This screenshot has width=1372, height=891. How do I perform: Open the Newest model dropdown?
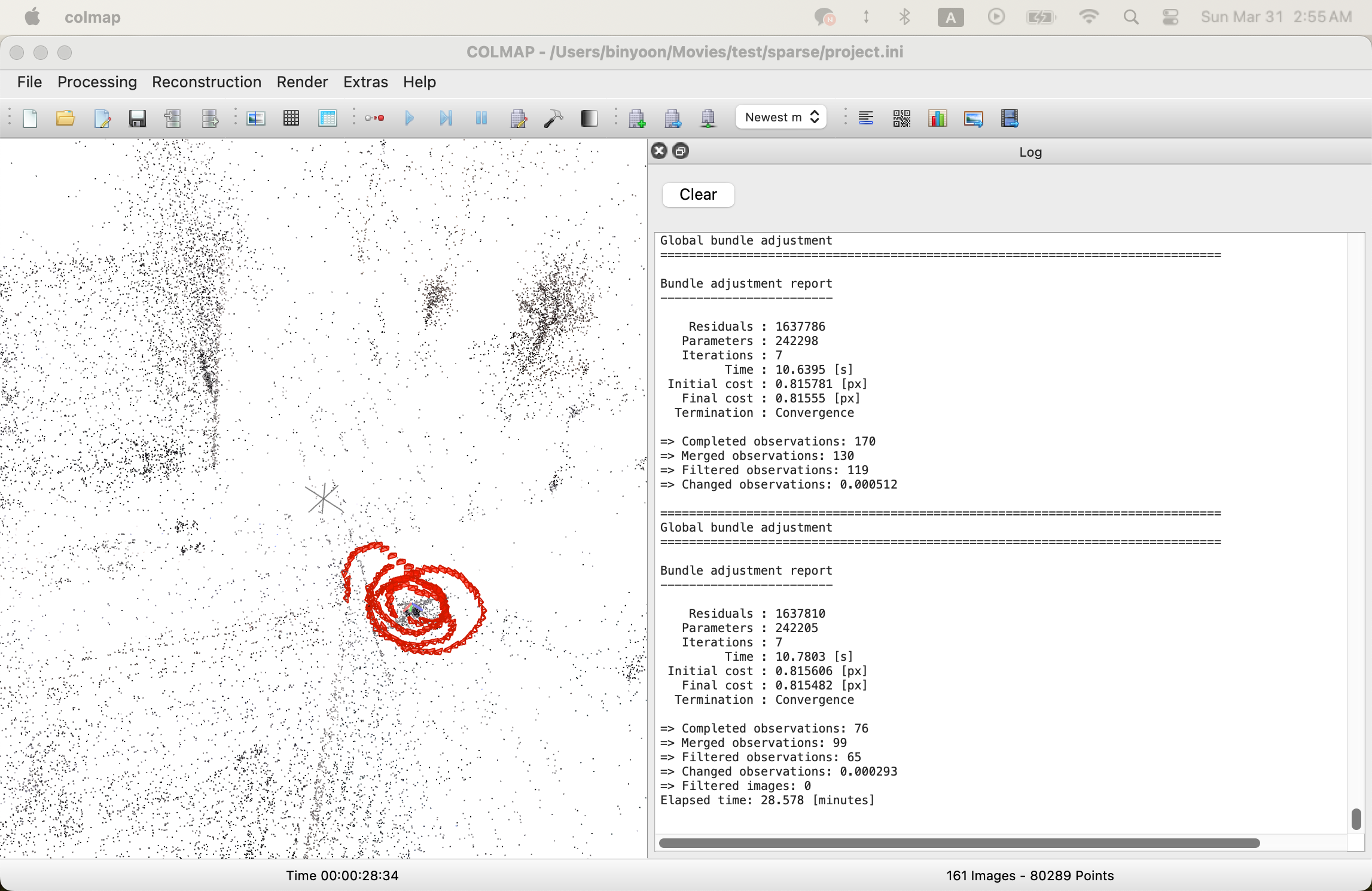tap(781, 117)
